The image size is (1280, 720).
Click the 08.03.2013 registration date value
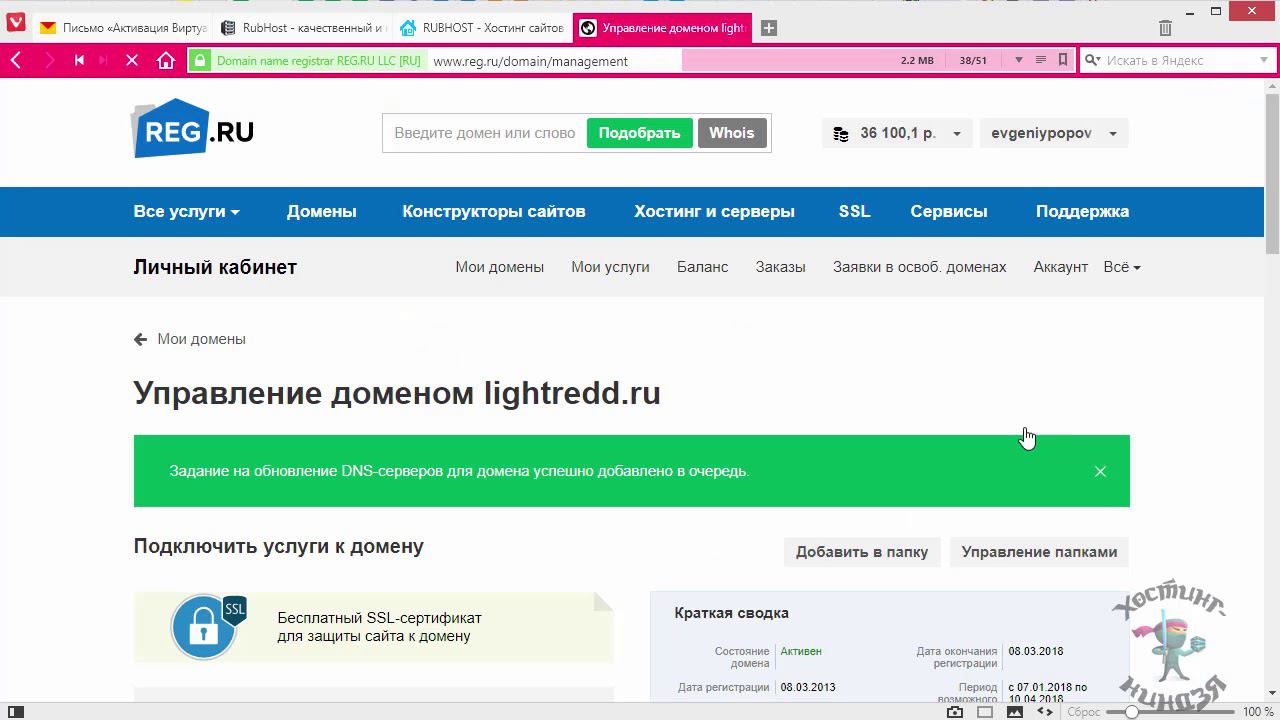pyautogui.click(x=808, y=687)
